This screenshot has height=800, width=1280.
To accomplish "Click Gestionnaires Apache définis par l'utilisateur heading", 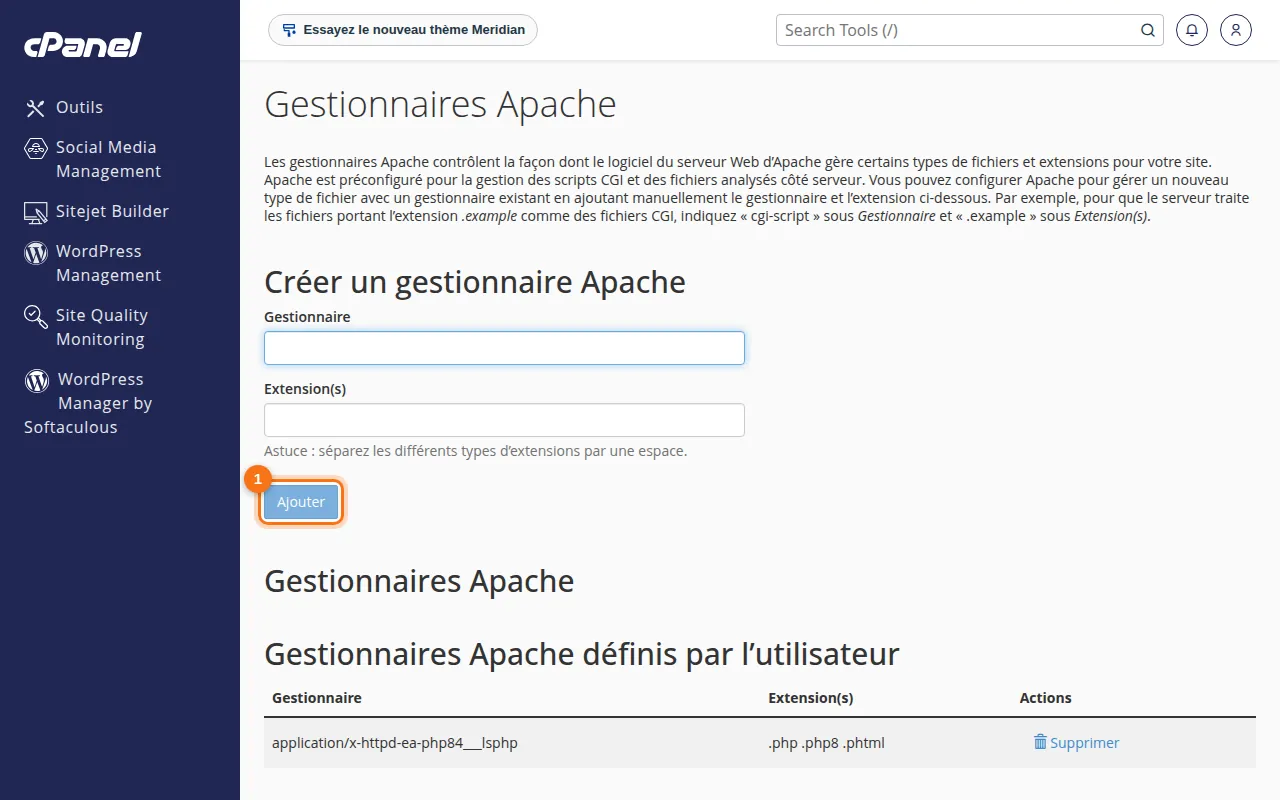I will pos(582,654).
